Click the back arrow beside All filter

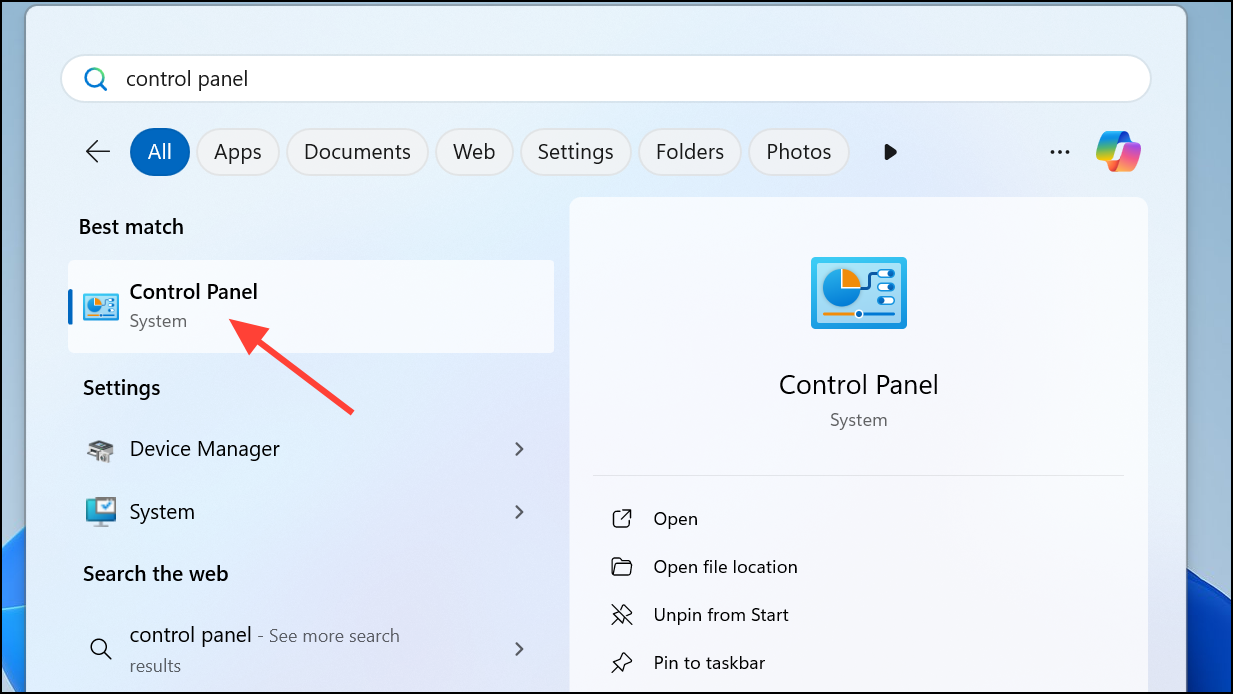[x=98, y=152]
